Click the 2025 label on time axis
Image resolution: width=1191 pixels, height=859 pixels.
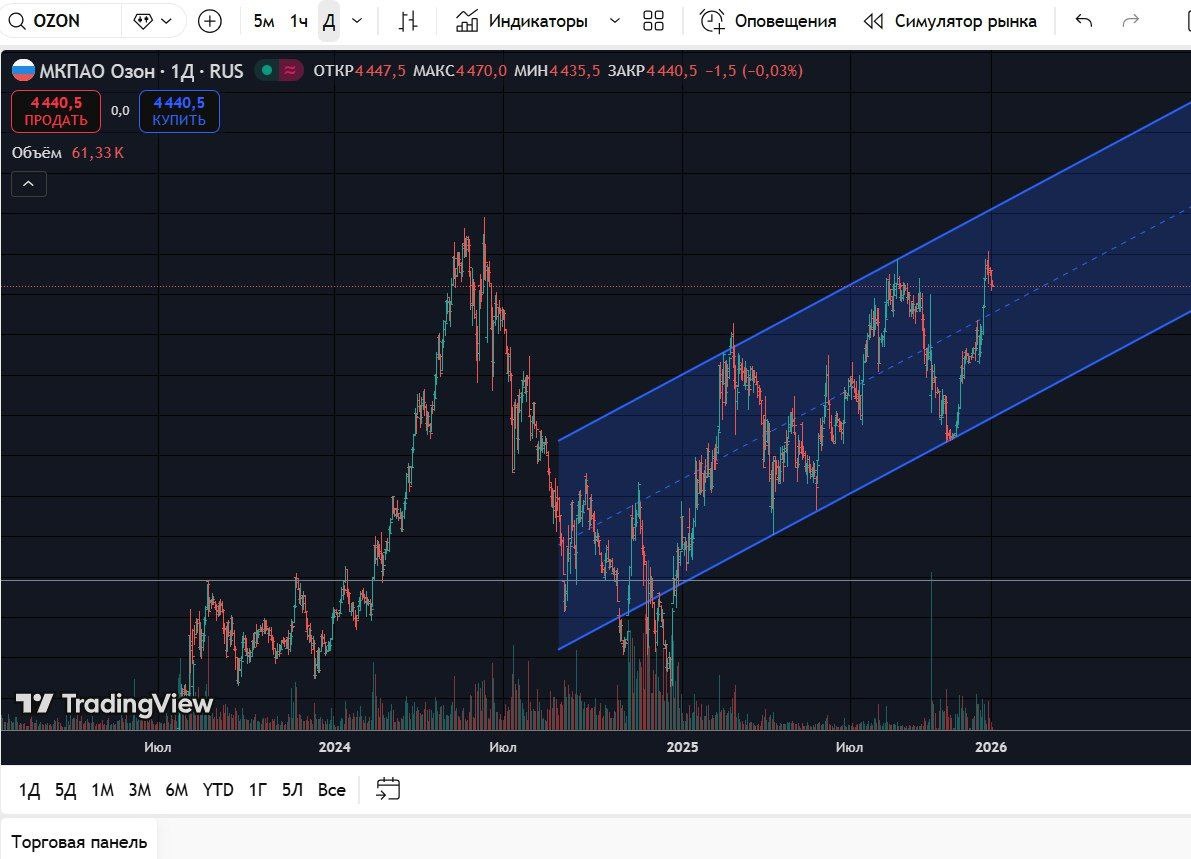point(682,747)
